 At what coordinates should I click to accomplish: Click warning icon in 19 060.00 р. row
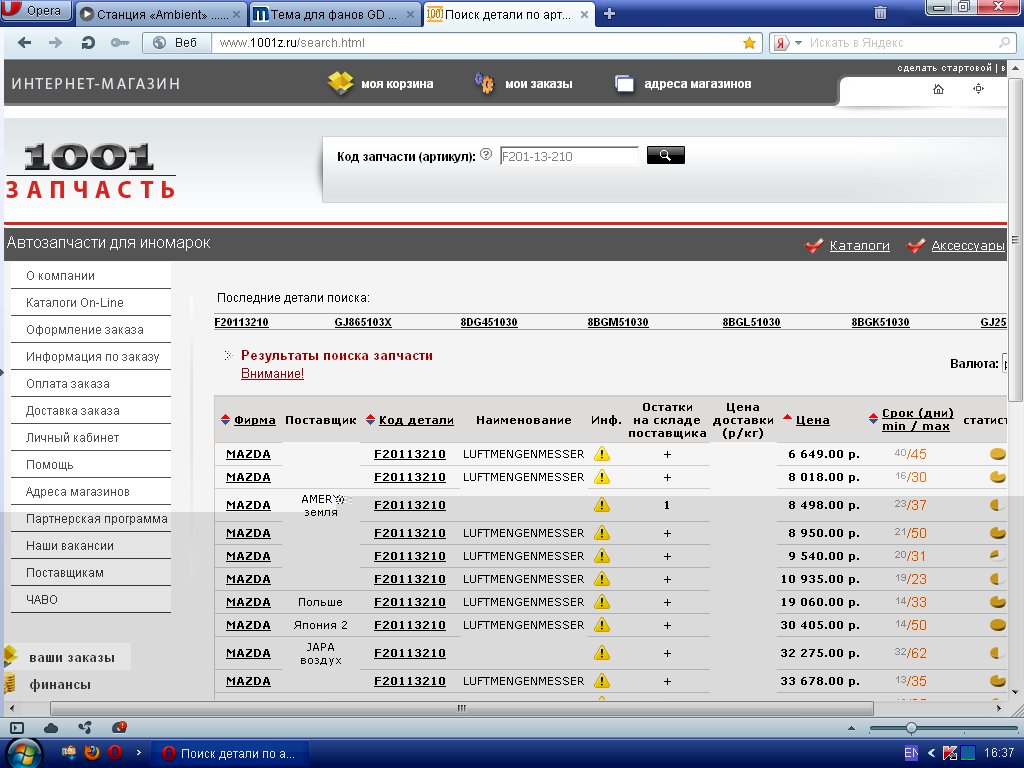pos(602,602)
